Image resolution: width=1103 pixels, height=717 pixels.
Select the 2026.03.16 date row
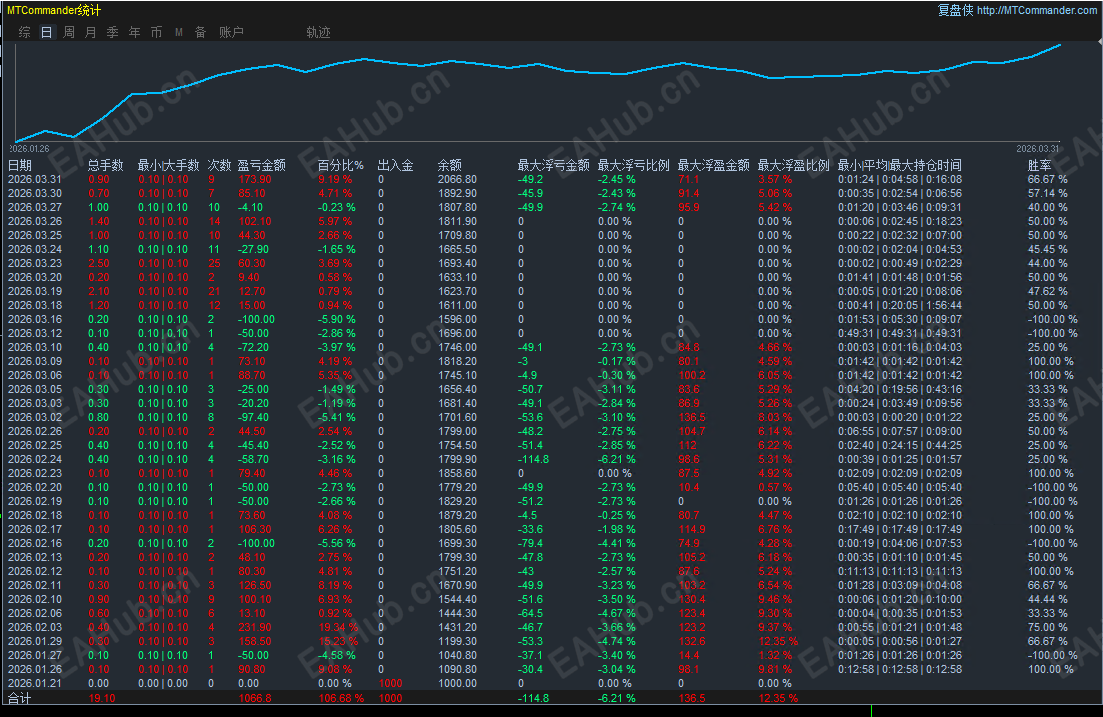click(x=34, y=319)
